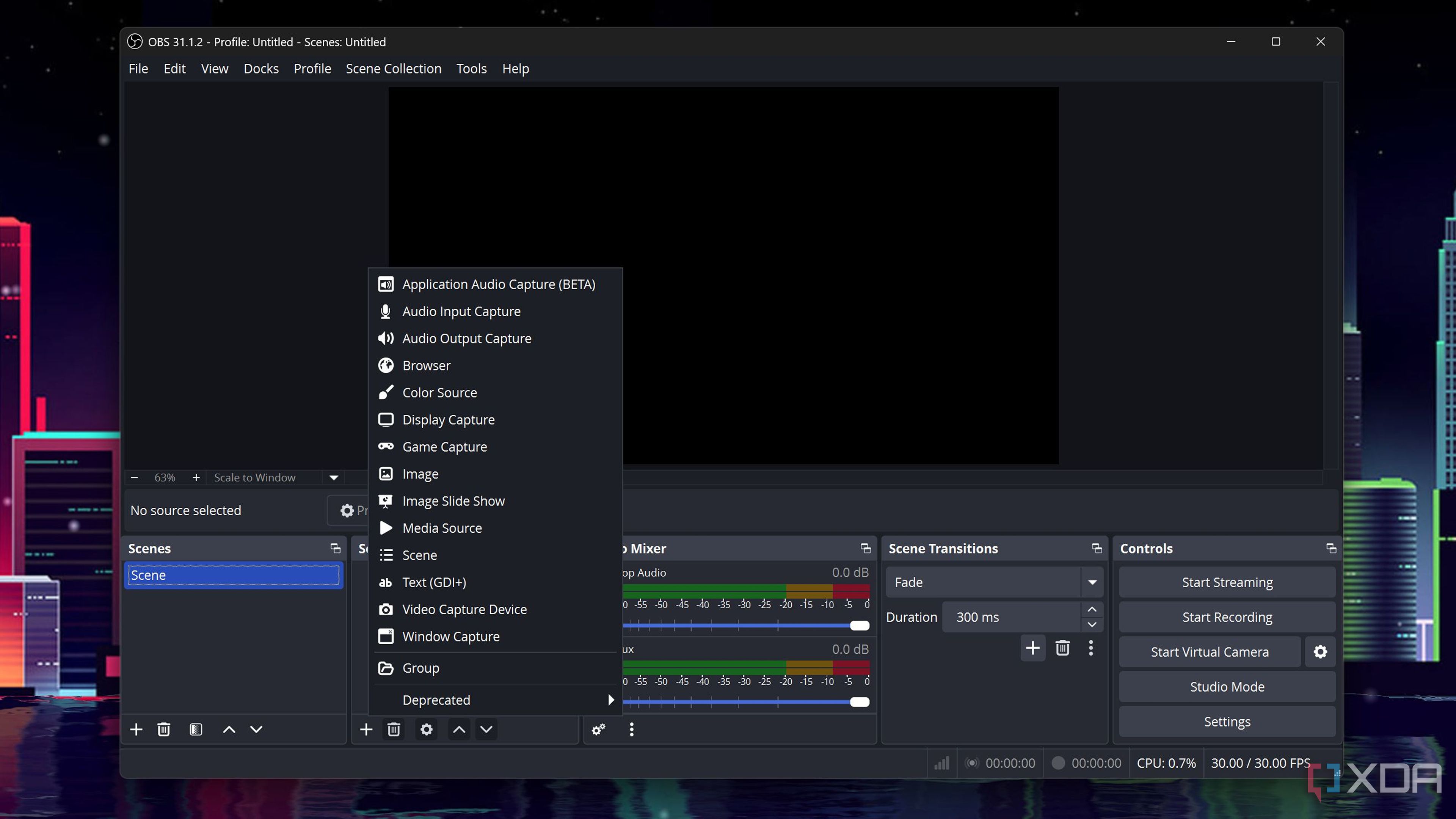Add a new scene with plus icon

(x=136, y=729)
